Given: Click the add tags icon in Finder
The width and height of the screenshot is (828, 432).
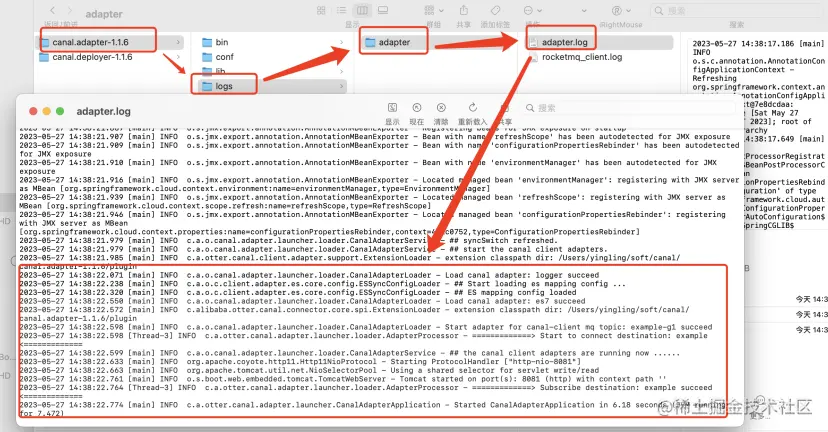Looking at the screenshot, I should tap(495, 11).
